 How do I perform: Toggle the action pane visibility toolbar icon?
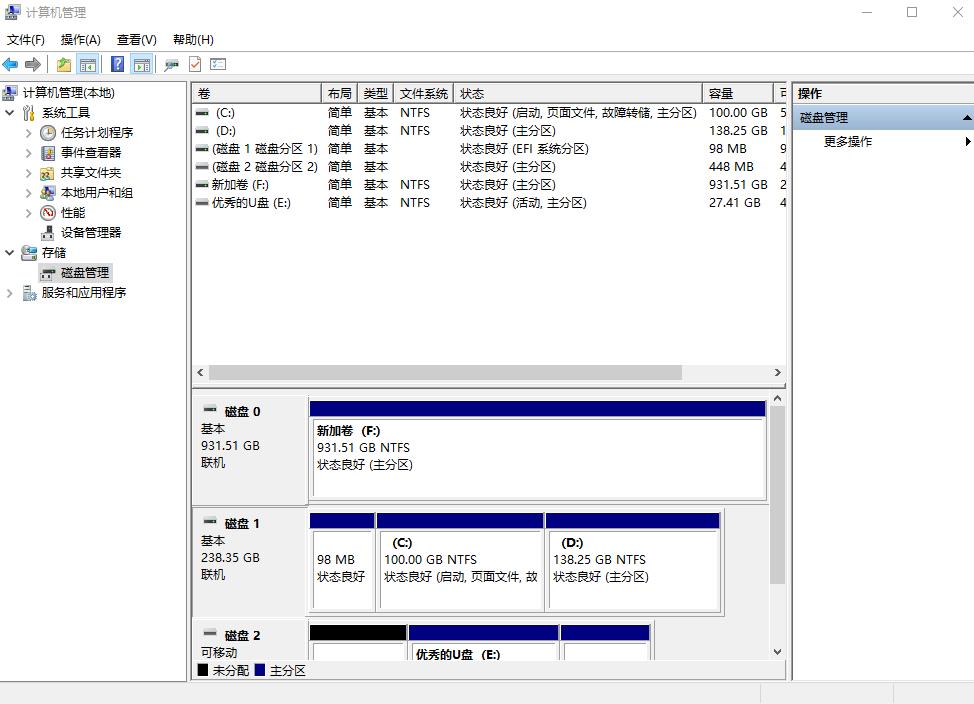(x=142, y=64)
